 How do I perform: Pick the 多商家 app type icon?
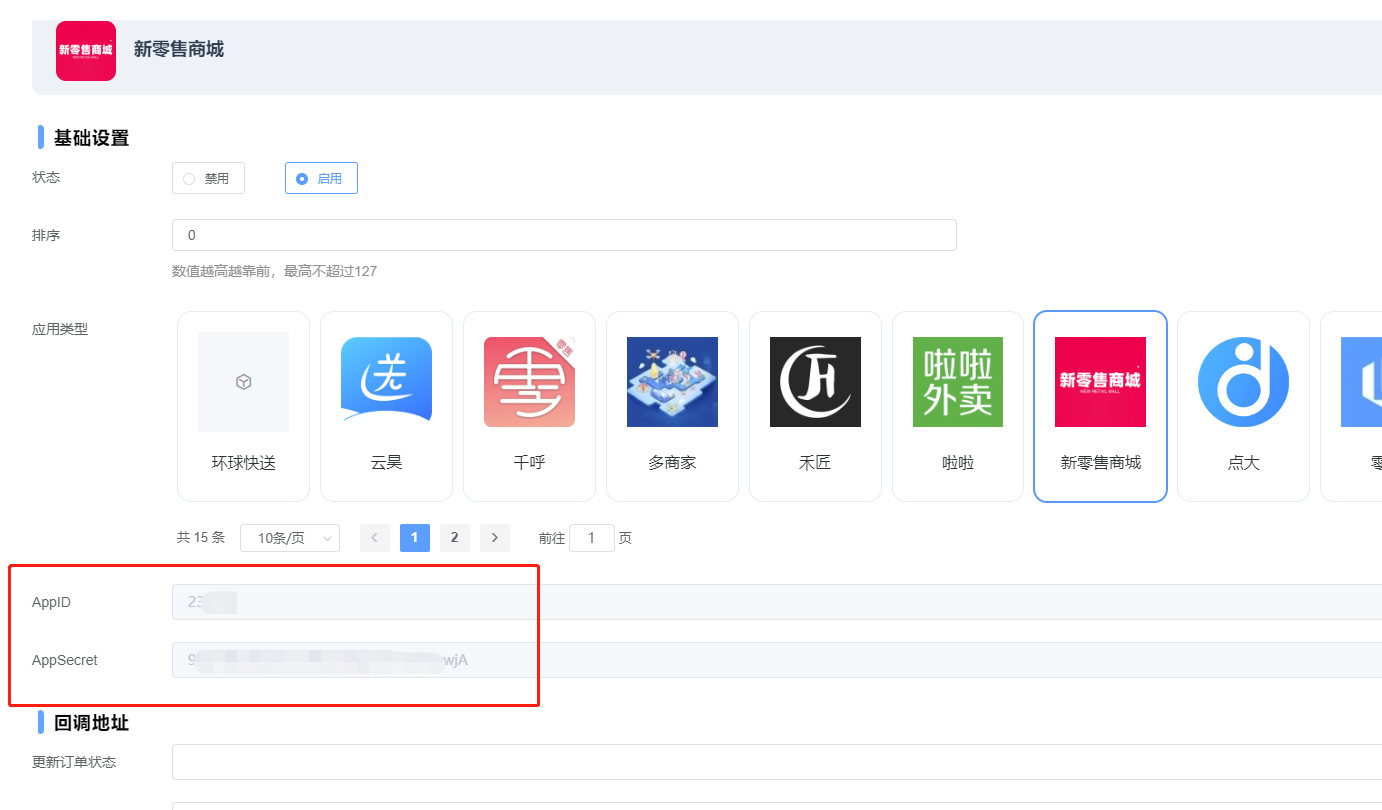click(672, 382)
